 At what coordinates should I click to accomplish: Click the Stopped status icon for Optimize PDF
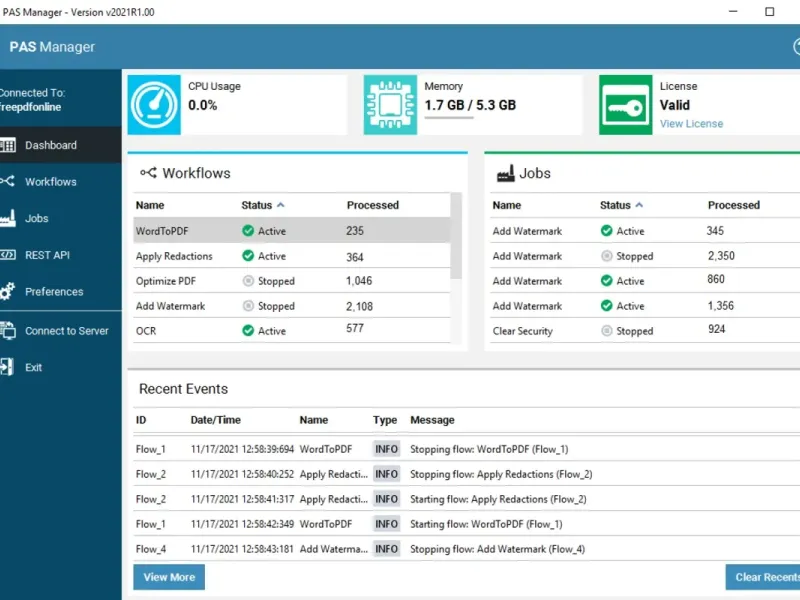coord(248,281)
